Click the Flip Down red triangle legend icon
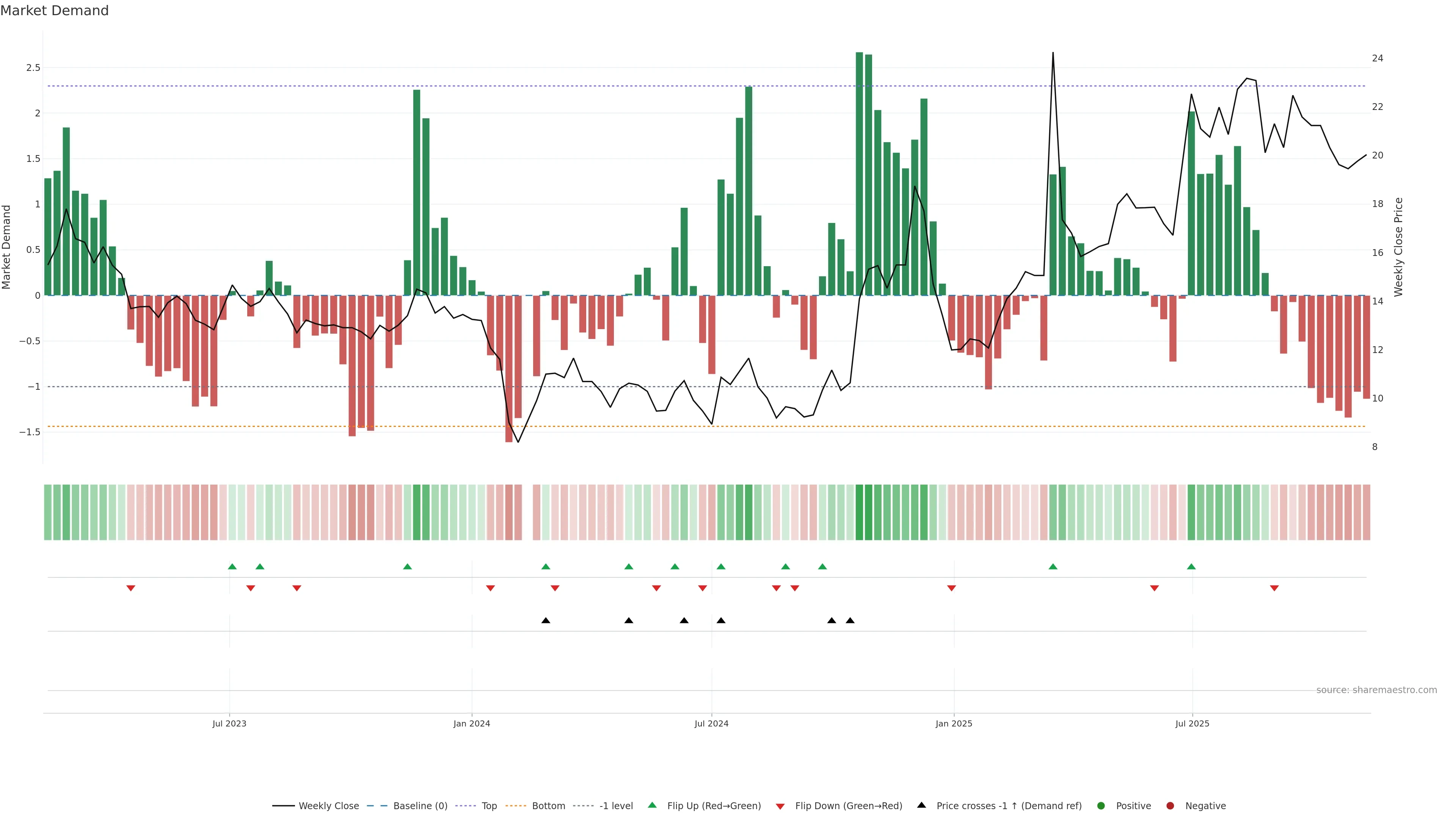 tap(780, 806)
